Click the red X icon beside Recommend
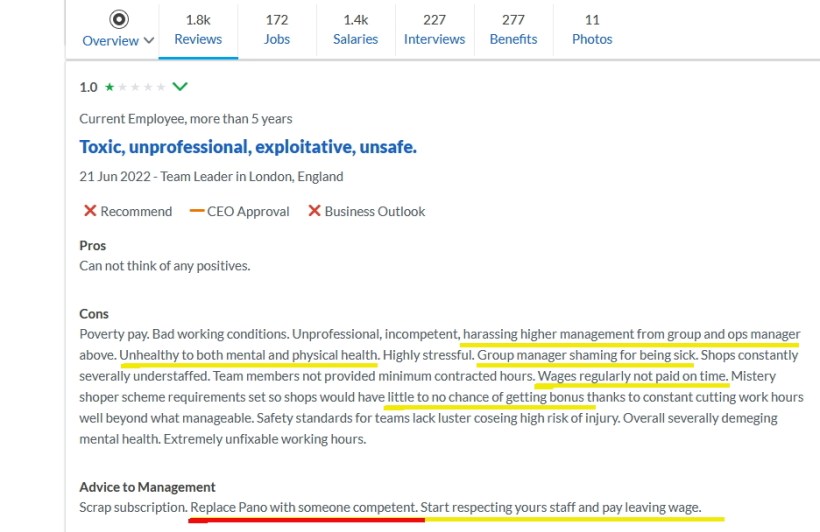820x532 pixels. (90, 211)
